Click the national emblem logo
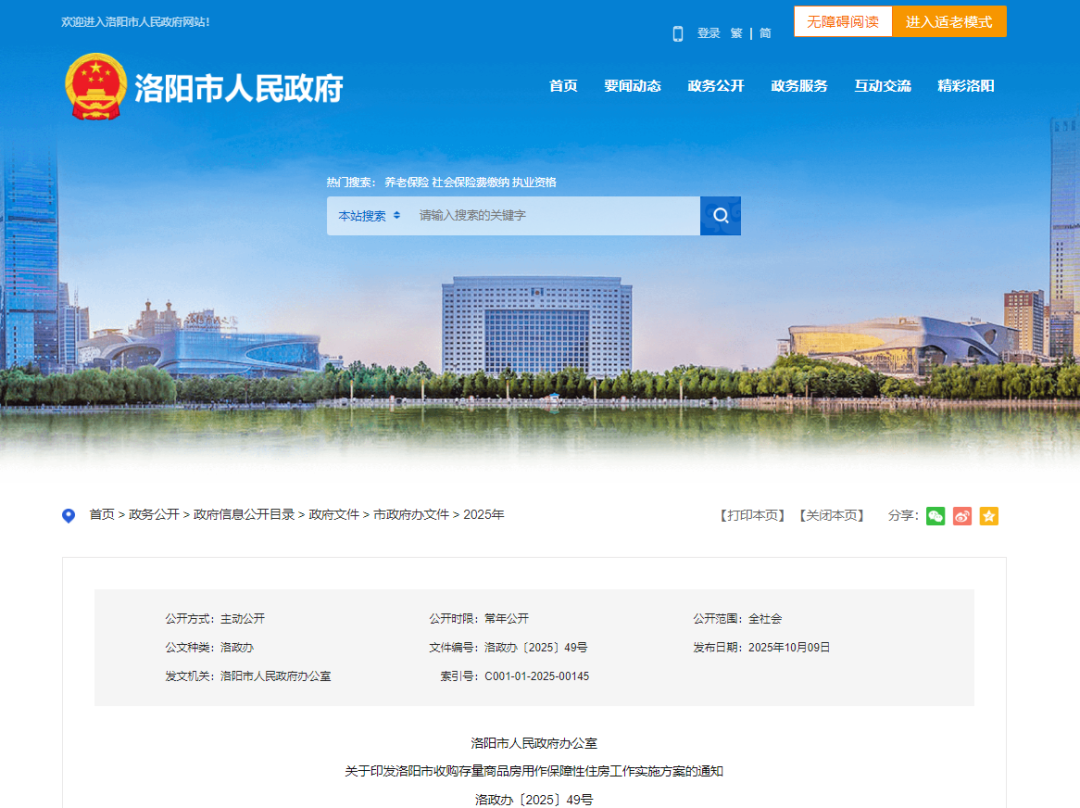1080x808 pixels. click(96, 87)
